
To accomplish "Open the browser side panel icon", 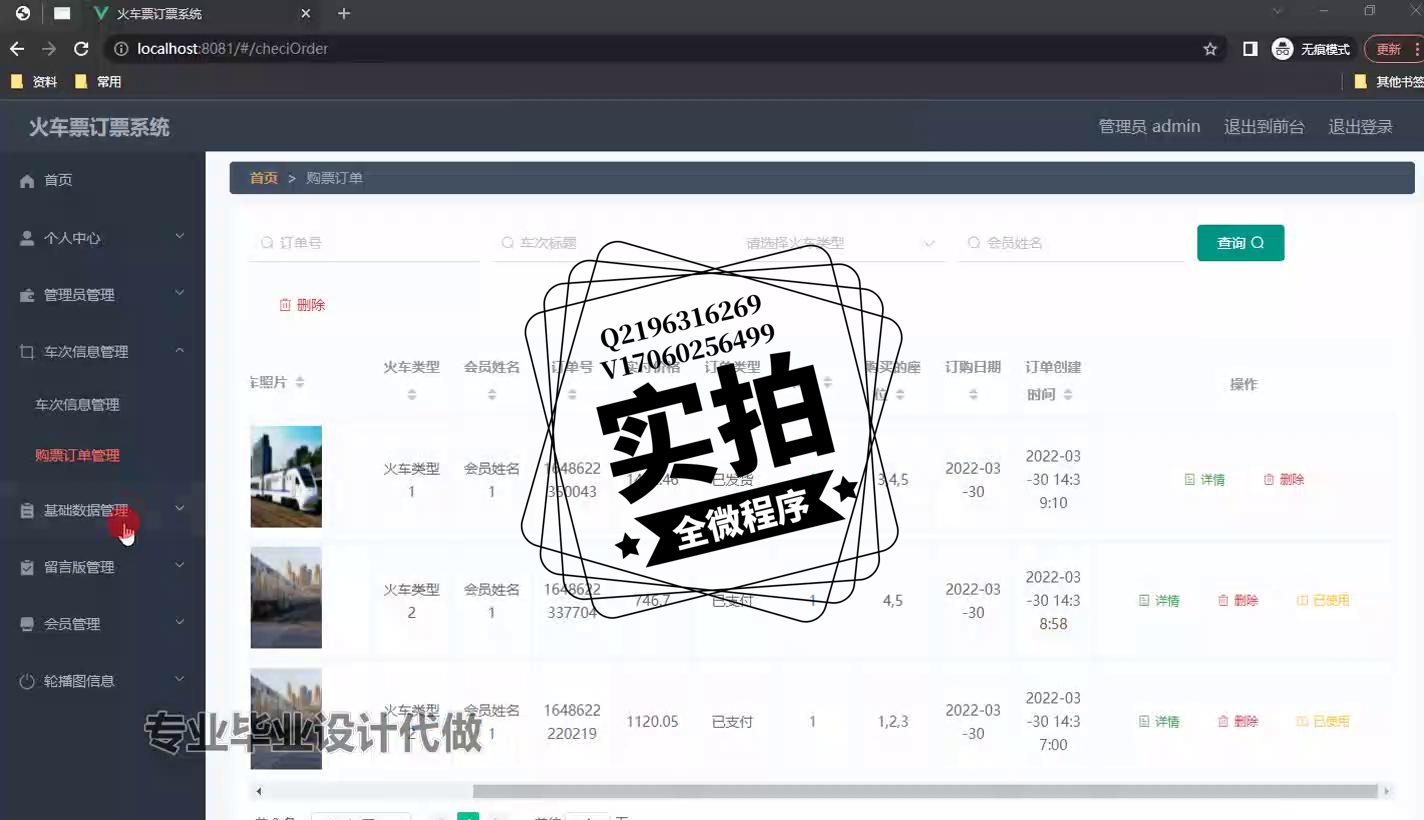I will tap(1250, 48).
